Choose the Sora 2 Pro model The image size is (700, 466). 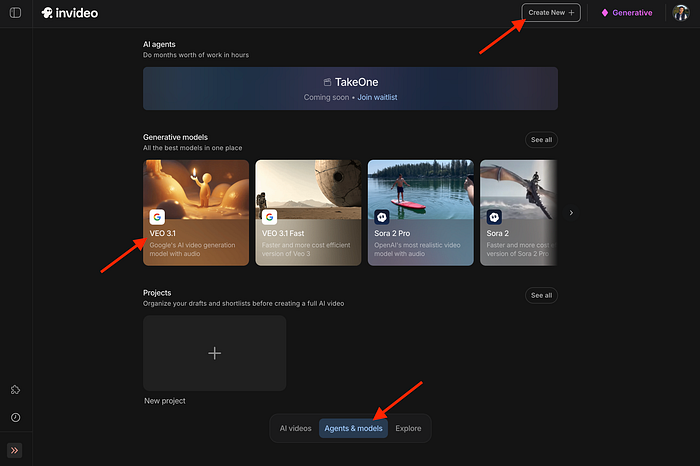[x=420, y=212]
